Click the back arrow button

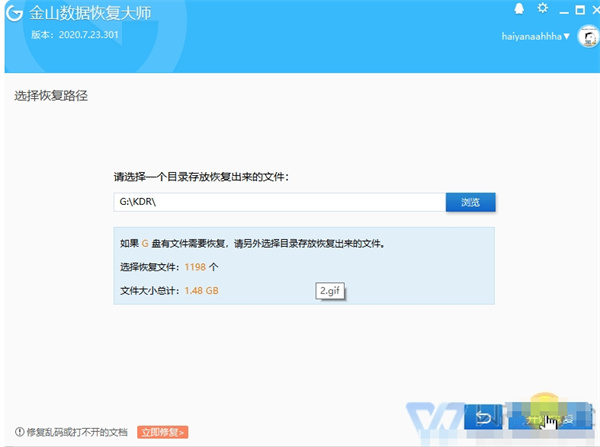pos(483,417)
